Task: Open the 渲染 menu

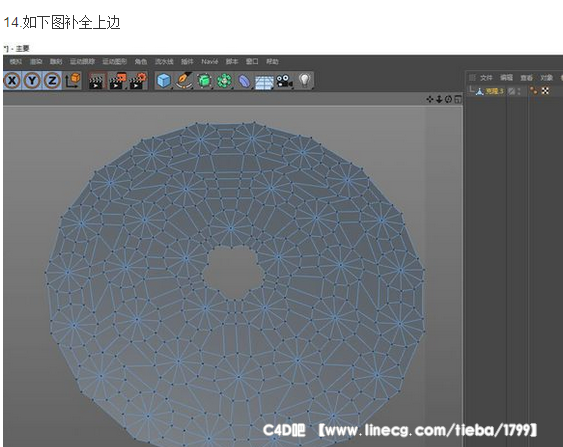Action: (36, 62)
